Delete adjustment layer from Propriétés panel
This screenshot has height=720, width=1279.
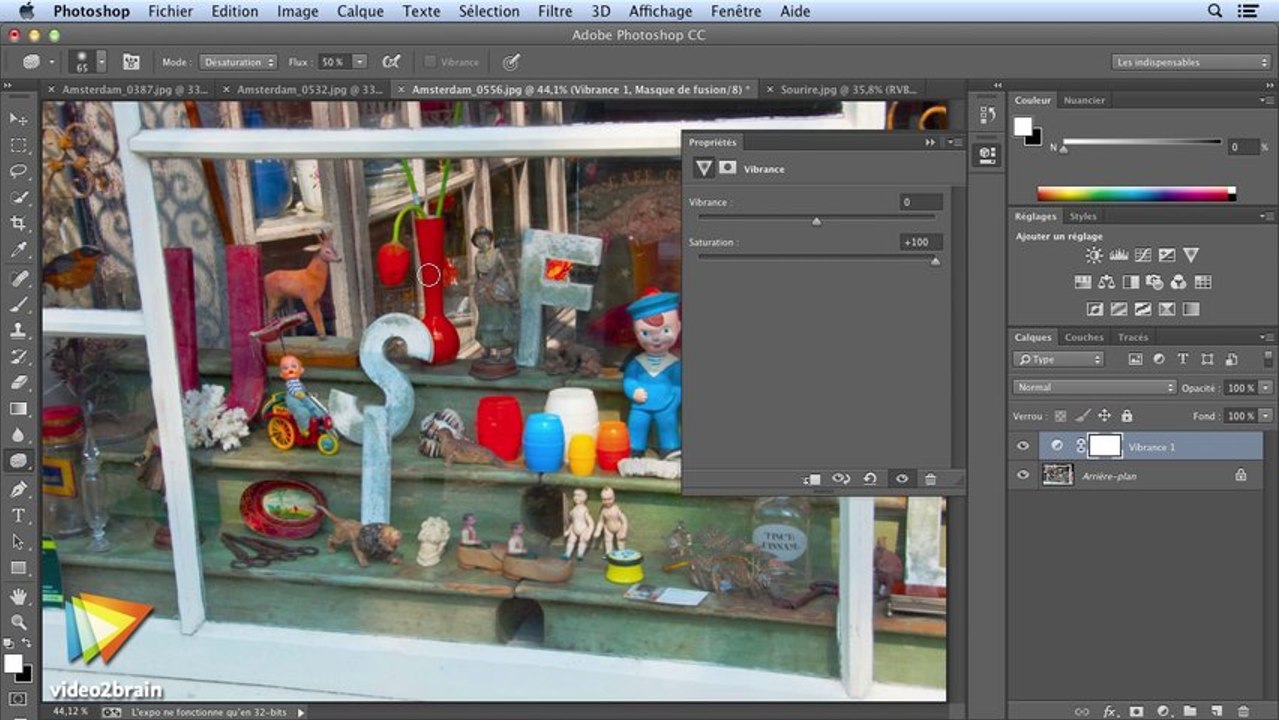(930, 480)
